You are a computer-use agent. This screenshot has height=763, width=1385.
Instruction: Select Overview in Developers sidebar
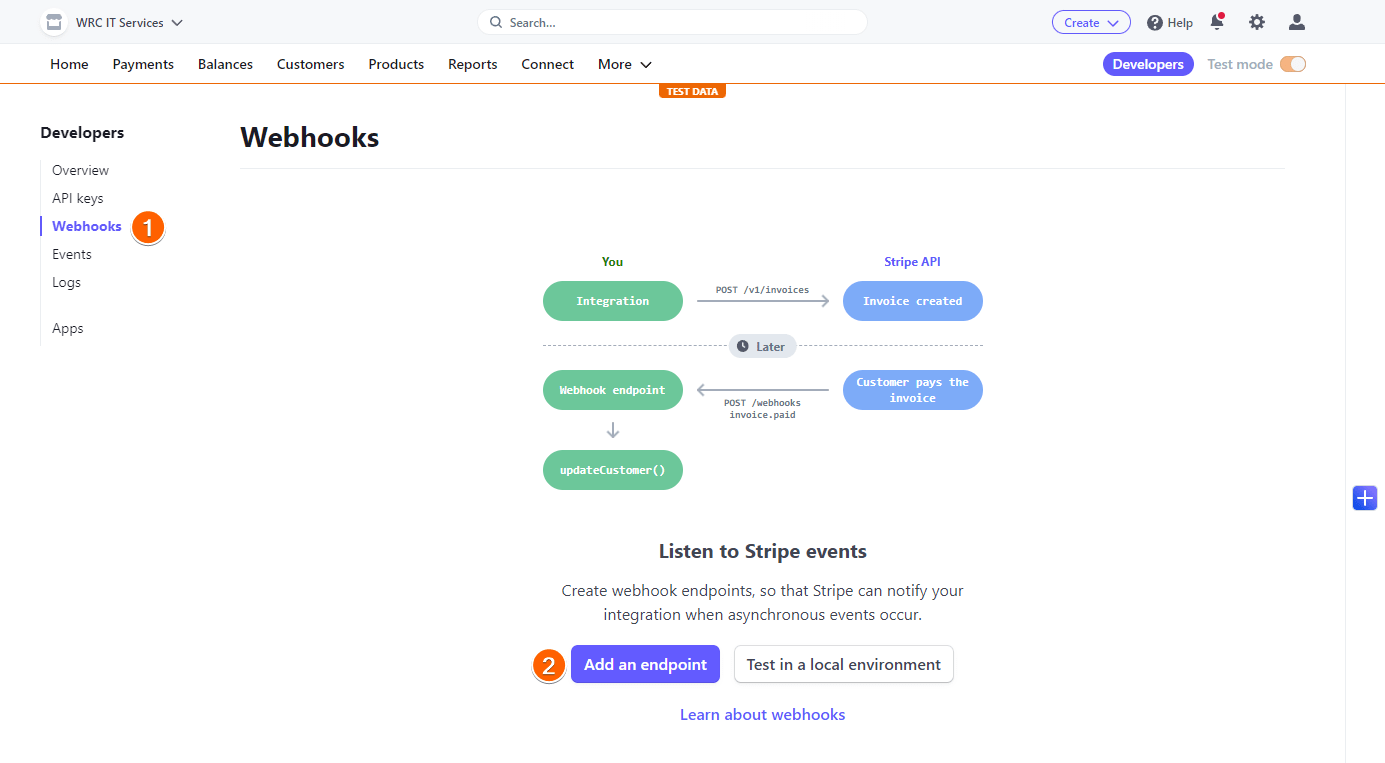point(80,170)
